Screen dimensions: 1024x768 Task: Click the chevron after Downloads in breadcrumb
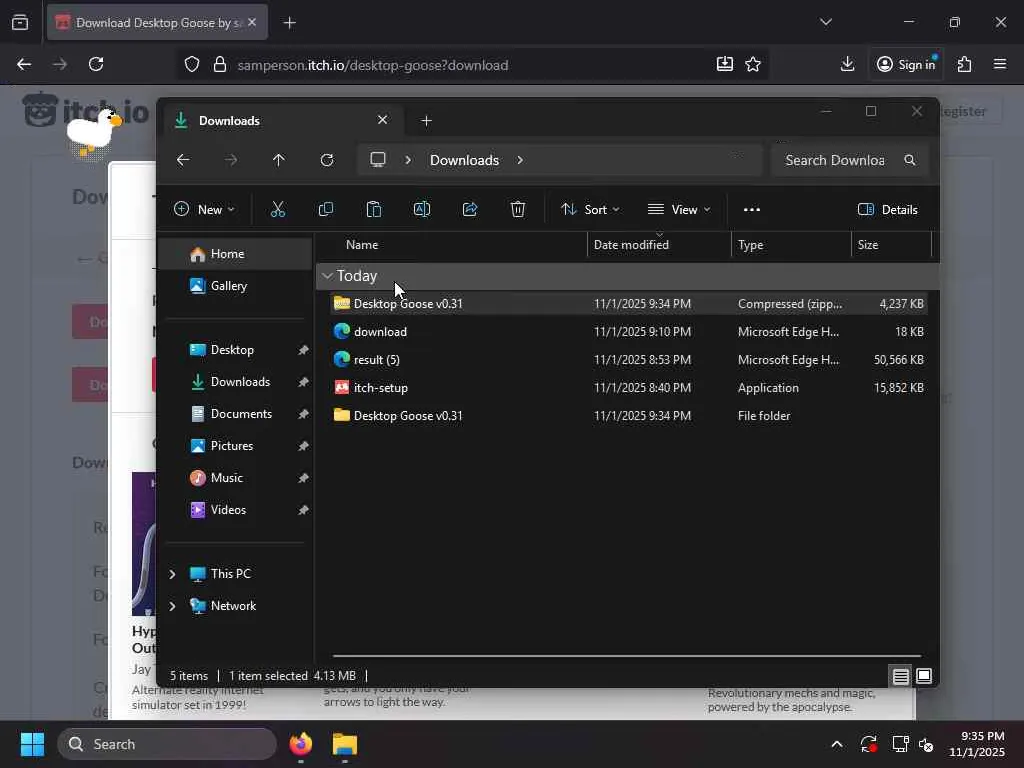click(x=520, y=160)
